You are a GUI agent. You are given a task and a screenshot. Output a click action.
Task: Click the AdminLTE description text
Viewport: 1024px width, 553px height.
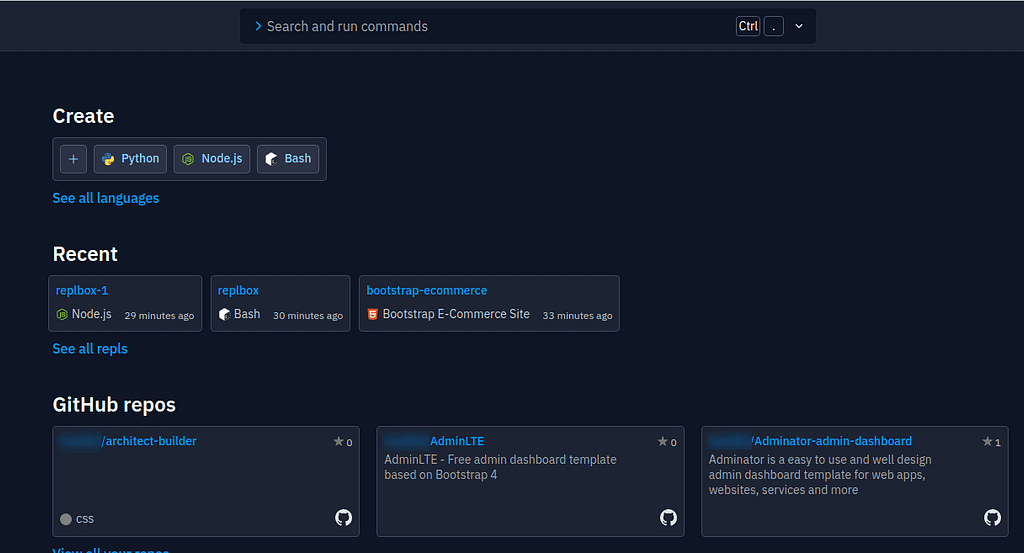tap(500, 467)
